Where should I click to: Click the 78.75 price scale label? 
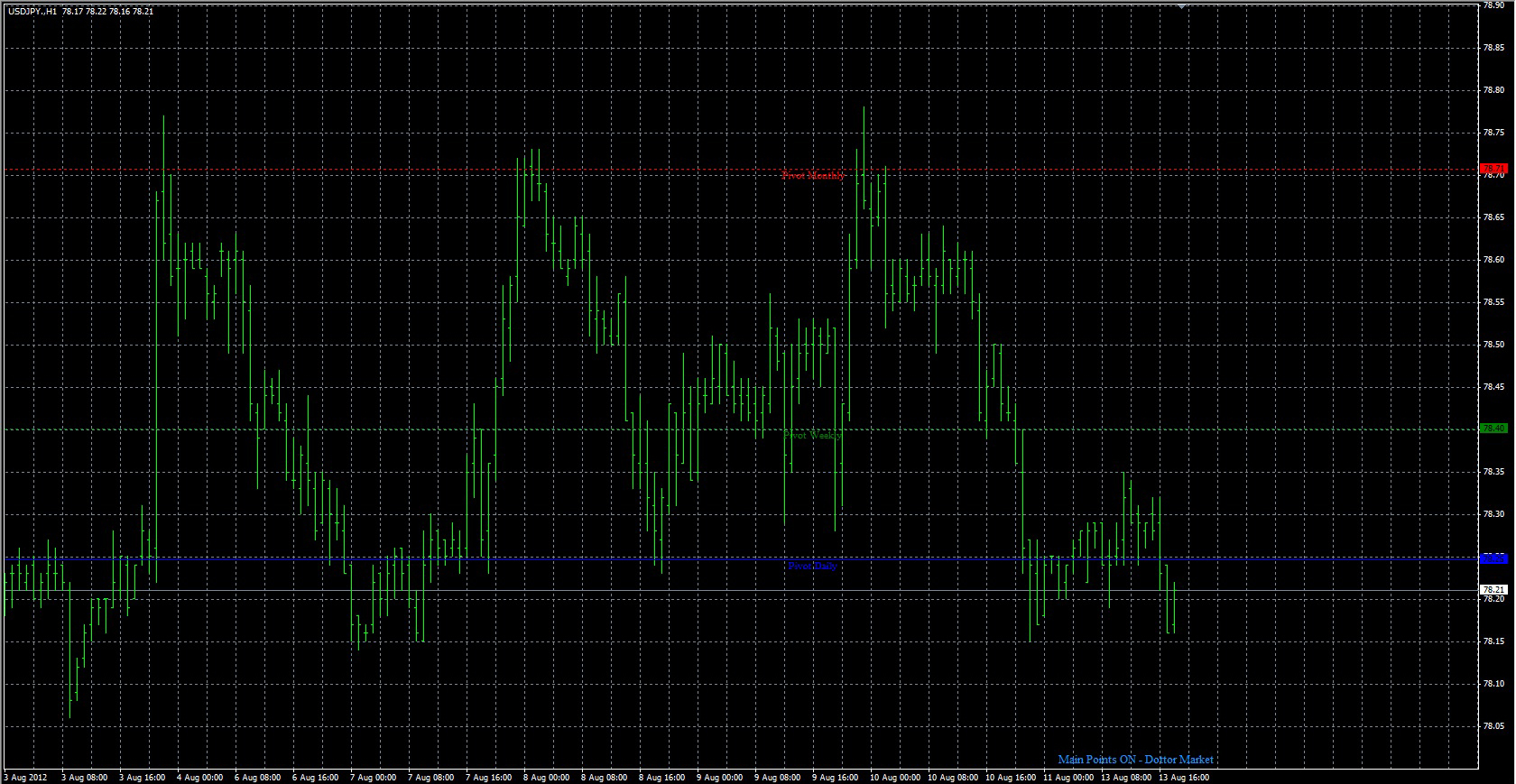click(x=1493, y=133)
